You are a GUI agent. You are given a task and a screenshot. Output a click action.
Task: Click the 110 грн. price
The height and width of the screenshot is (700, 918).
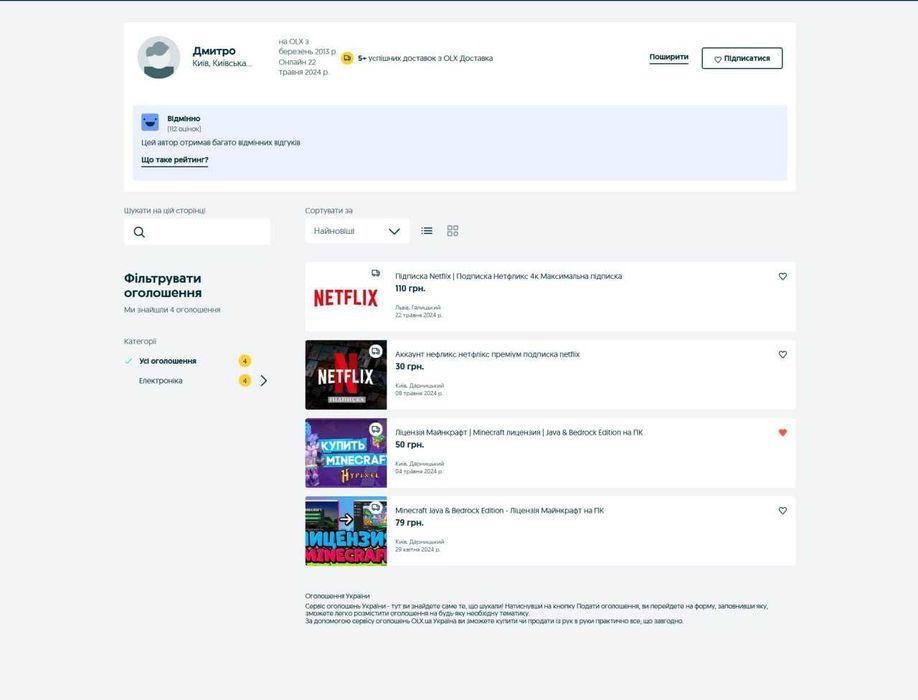pyautogui.click(x=410, y=289)
